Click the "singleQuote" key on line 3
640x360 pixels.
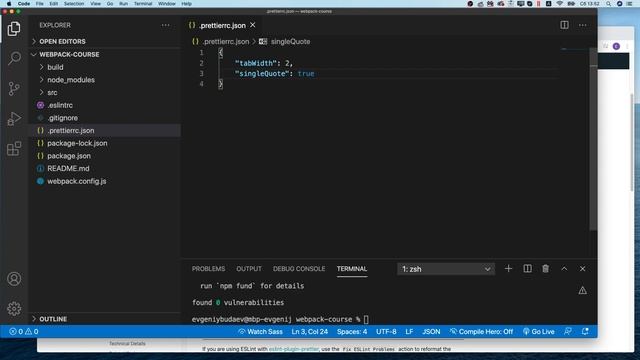[x=262, y=73]
